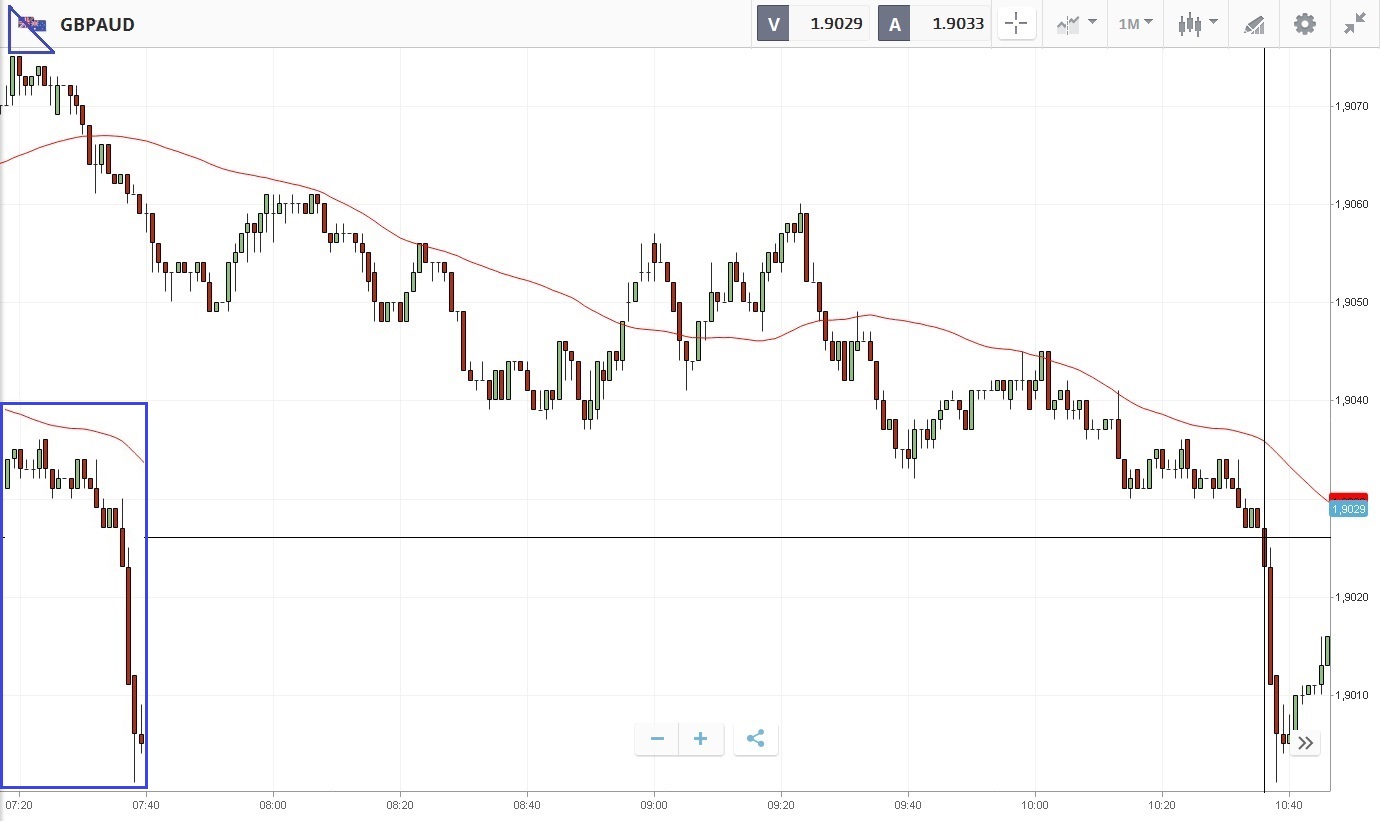Click the 1,9029 current price label
1380x821 pixels.
tap(1348, 509)
